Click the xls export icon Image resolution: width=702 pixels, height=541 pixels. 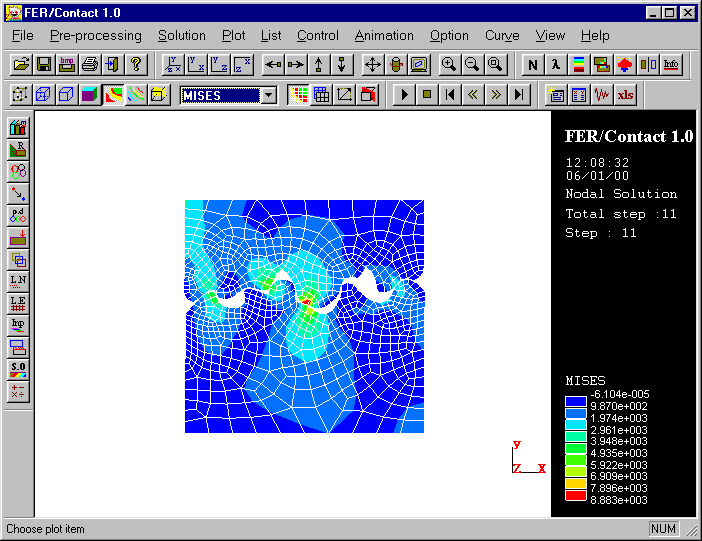tap(626, 95)
